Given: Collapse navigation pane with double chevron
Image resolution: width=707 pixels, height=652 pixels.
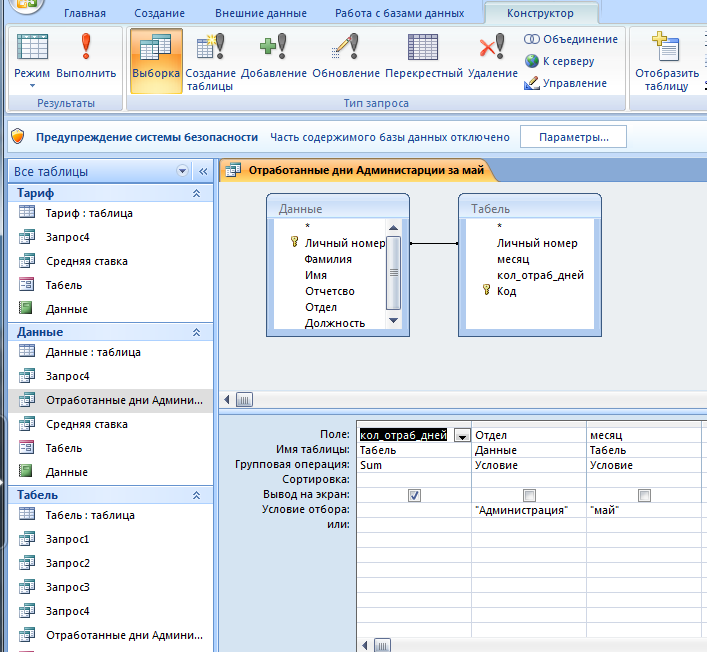Looking at the screenshot, I should click(x=203, y=171).
